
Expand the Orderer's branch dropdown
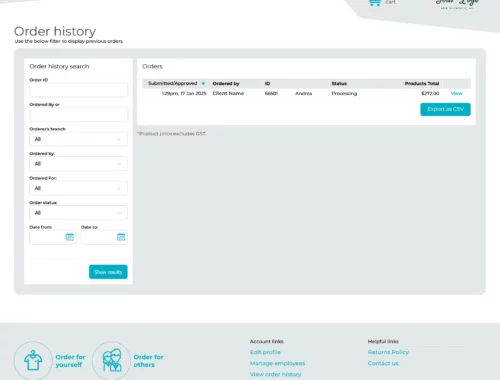pos(78,139)
